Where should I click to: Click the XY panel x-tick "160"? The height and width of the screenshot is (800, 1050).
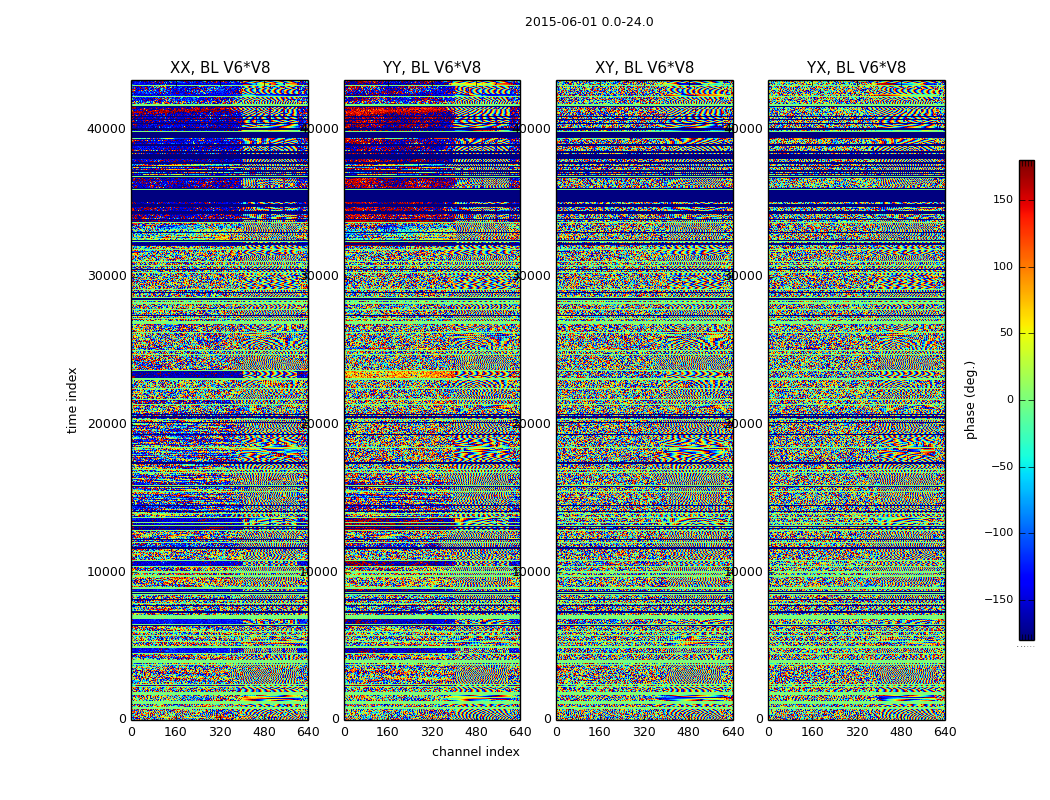point(600,732)
